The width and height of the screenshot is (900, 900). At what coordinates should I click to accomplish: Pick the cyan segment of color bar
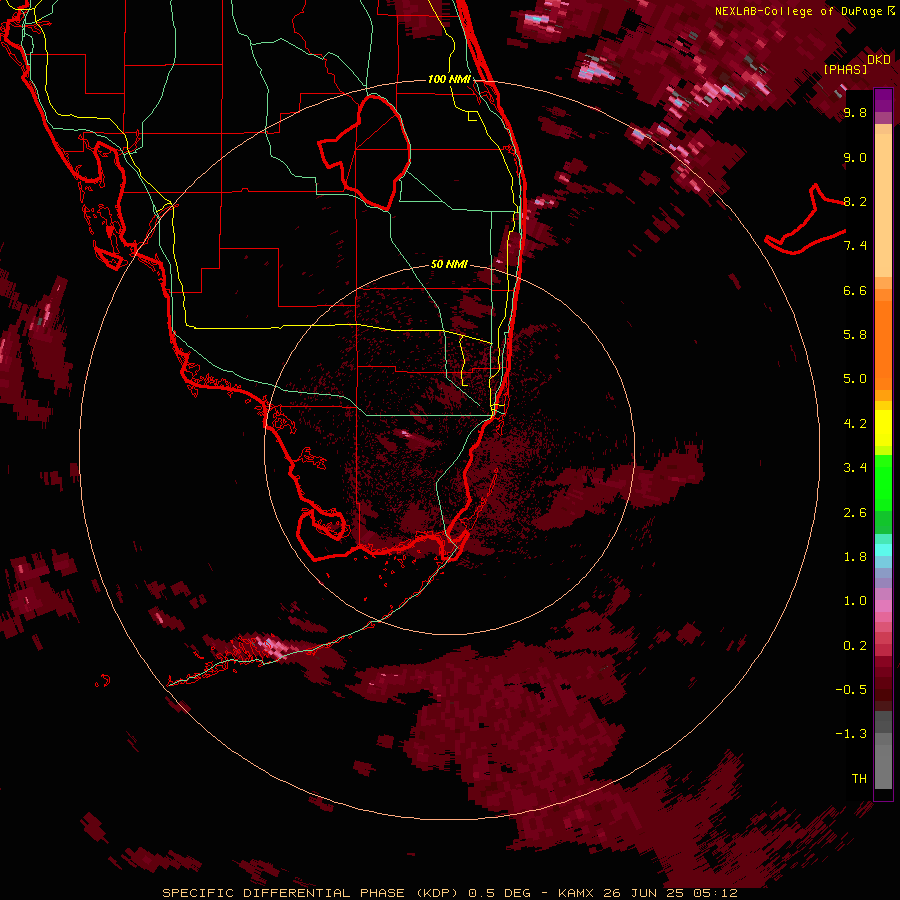tap(883, 550)
